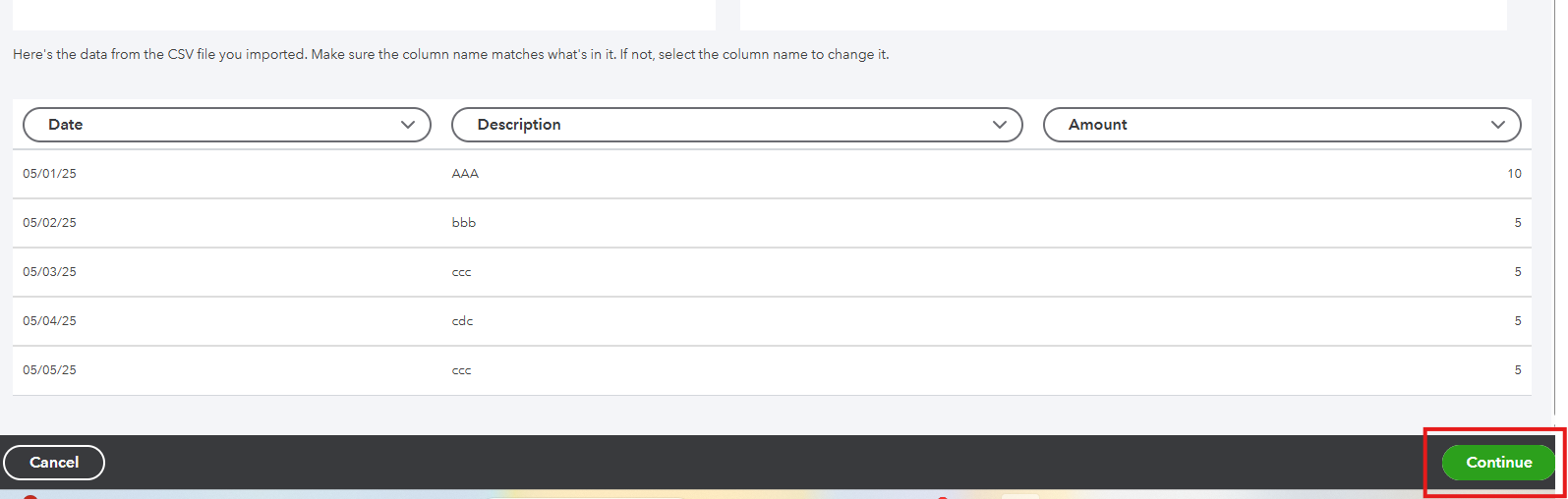This screenshot has width=1568, height=499.
Task: Click the AAA description cell
Action: tap(465, 174)
